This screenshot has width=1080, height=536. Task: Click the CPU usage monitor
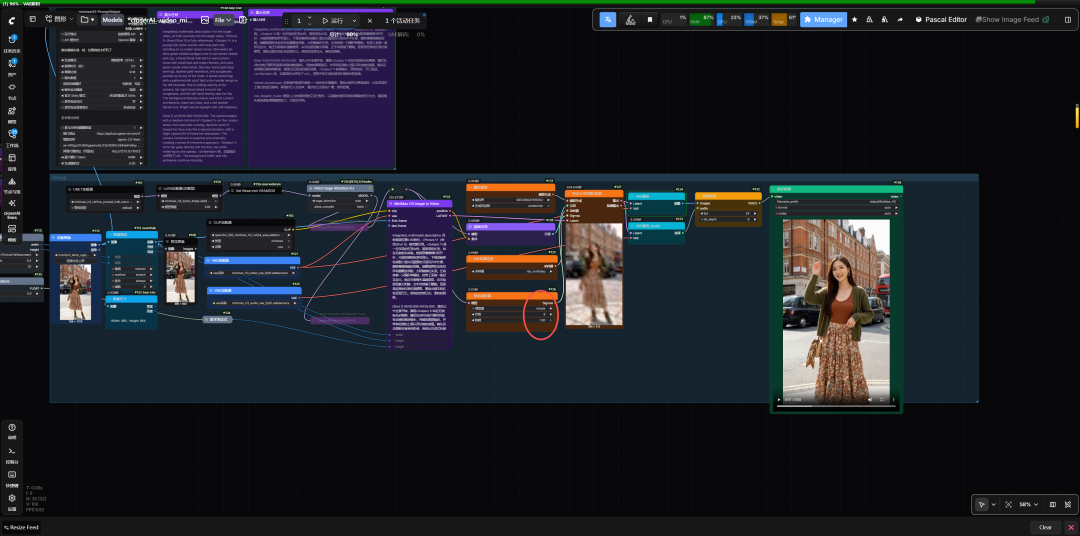click(x=674, y=19)
